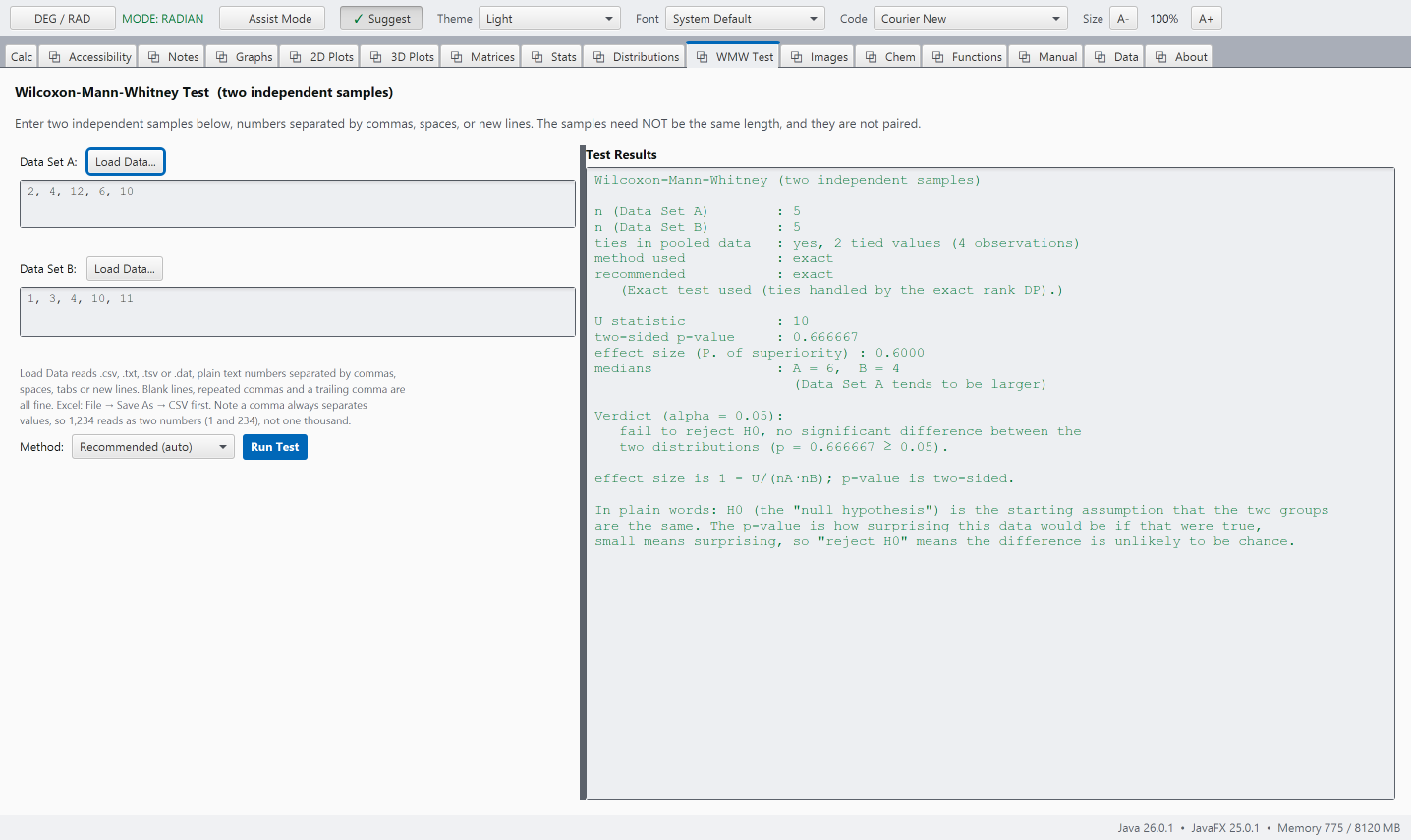Click the pop-out icon on 2D Plots tab

pos(296,57)
